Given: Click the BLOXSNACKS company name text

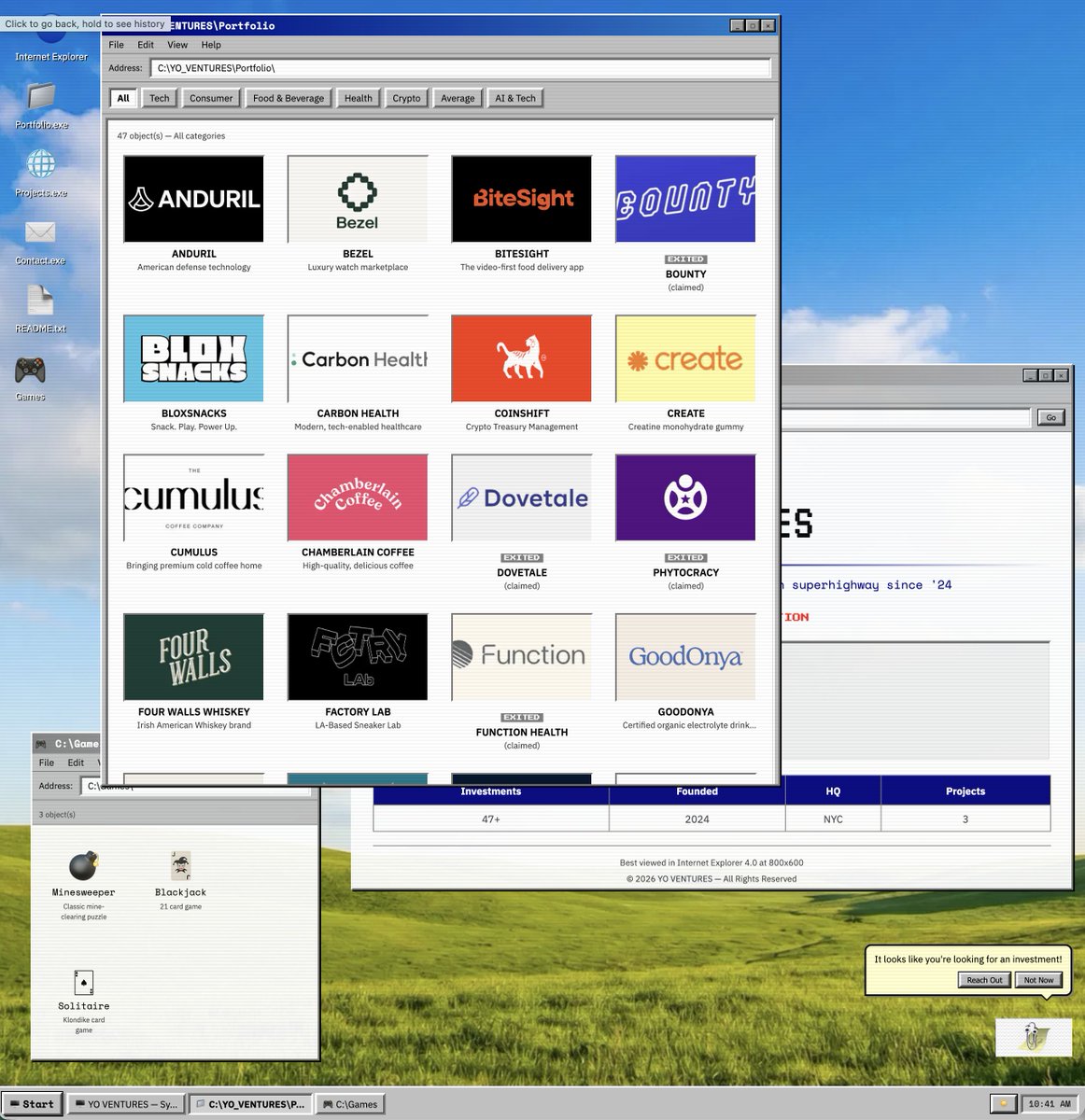Looking at the screenshot, I should pos(193,413).
